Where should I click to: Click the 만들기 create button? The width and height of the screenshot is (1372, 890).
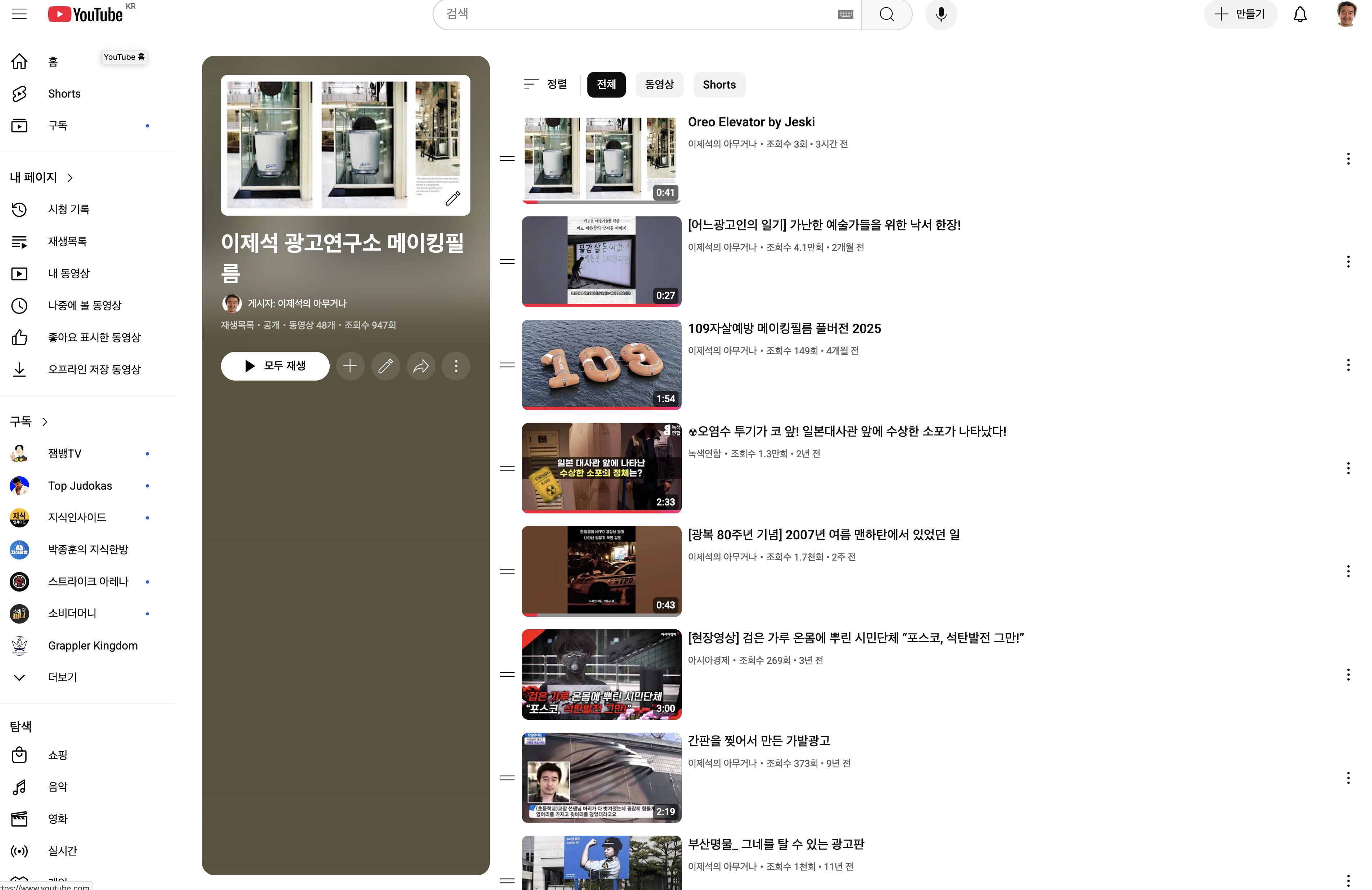point(1241,14)
